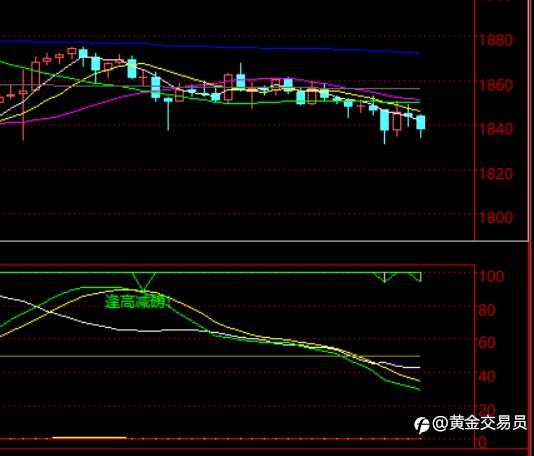Click the 1800 price axis label
This screenshot has width=534, height=456.
point(496,217)
